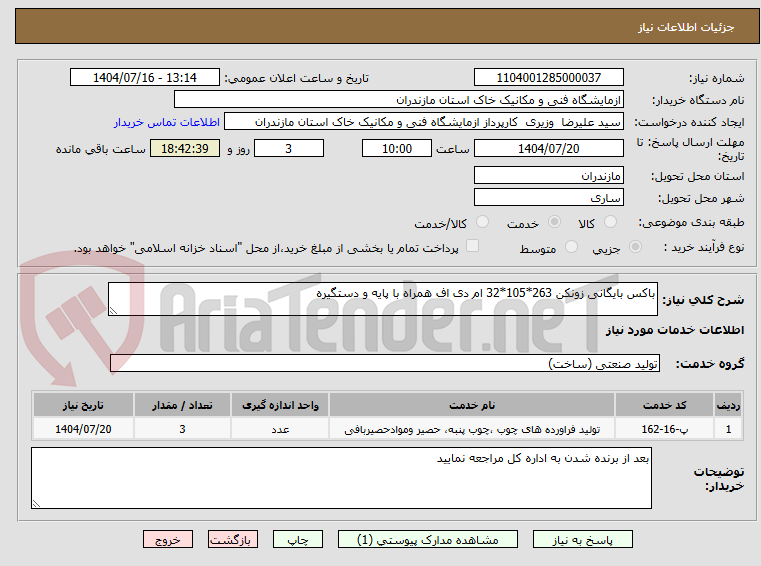
Task: Click the توضیحات خریدار text area
Action: 341,478
